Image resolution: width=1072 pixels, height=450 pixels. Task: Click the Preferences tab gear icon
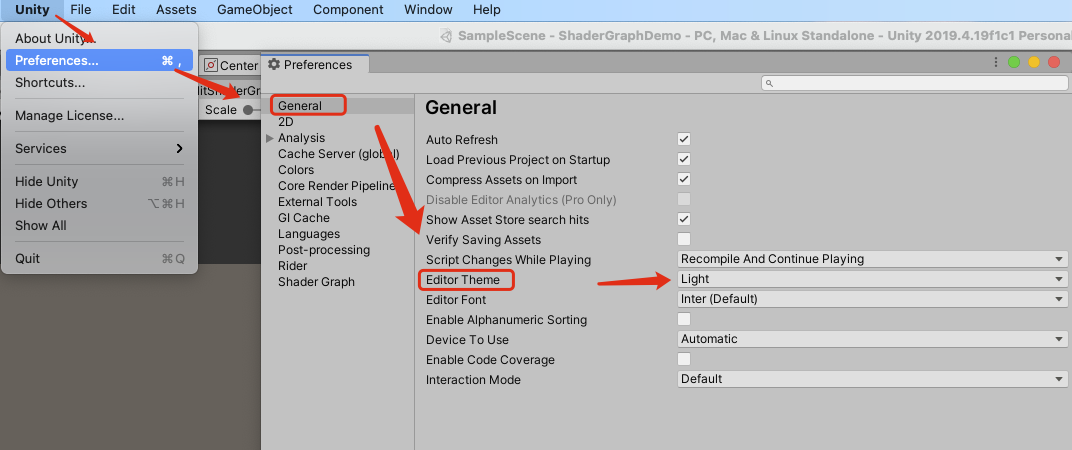click(x=274, y=64)
